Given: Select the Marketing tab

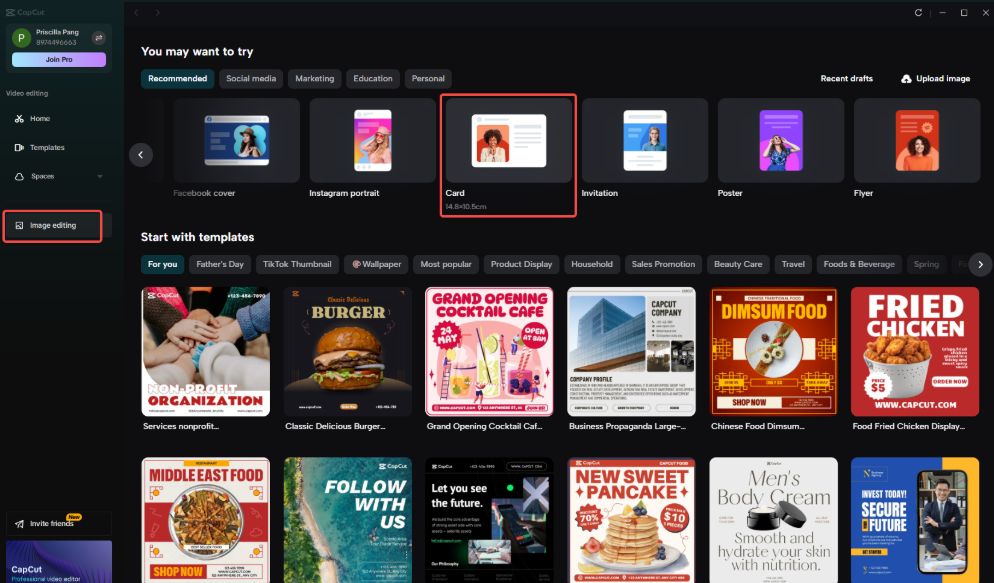Looking at the screenshot, I should [x=314, y=79].
